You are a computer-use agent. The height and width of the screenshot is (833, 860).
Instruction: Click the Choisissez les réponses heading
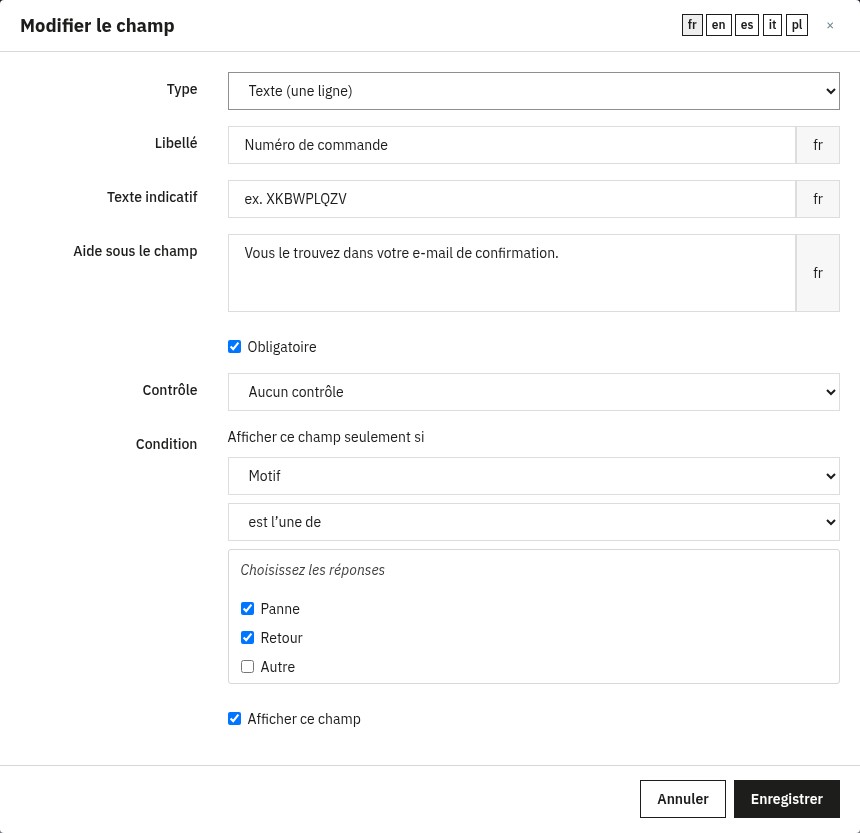[313, 570]
